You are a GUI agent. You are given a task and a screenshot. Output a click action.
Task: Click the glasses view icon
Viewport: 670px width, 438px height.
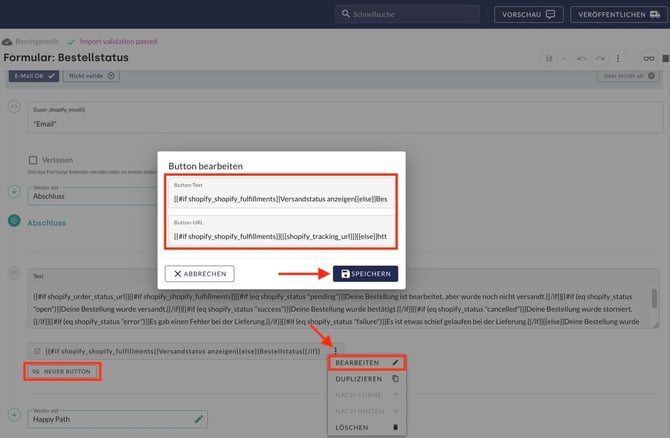[649, 59]
